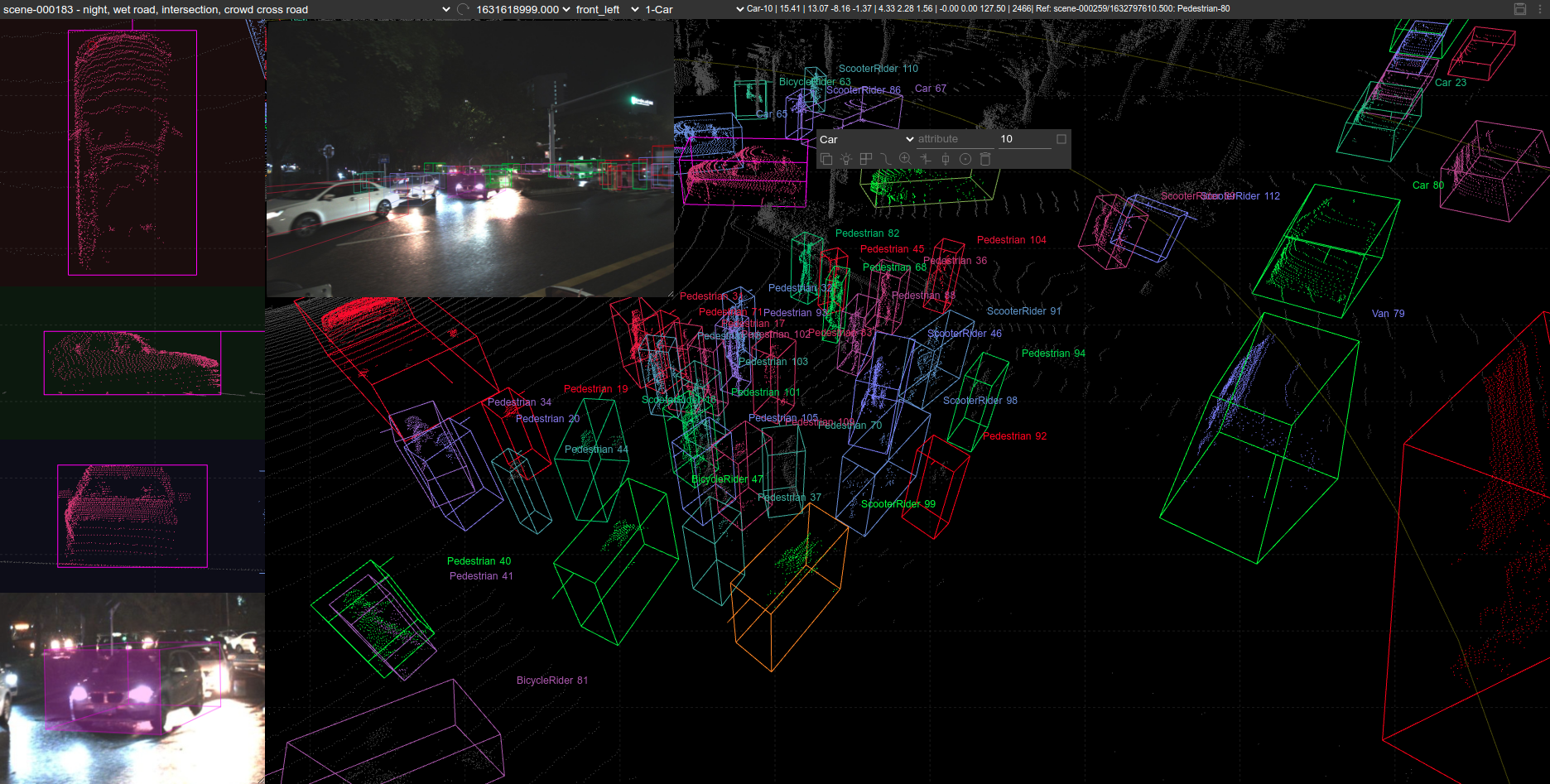The image size is (1550, 784).
Task: Click the Pedestrian 92 label
Action: click(x=1014, y=436)
